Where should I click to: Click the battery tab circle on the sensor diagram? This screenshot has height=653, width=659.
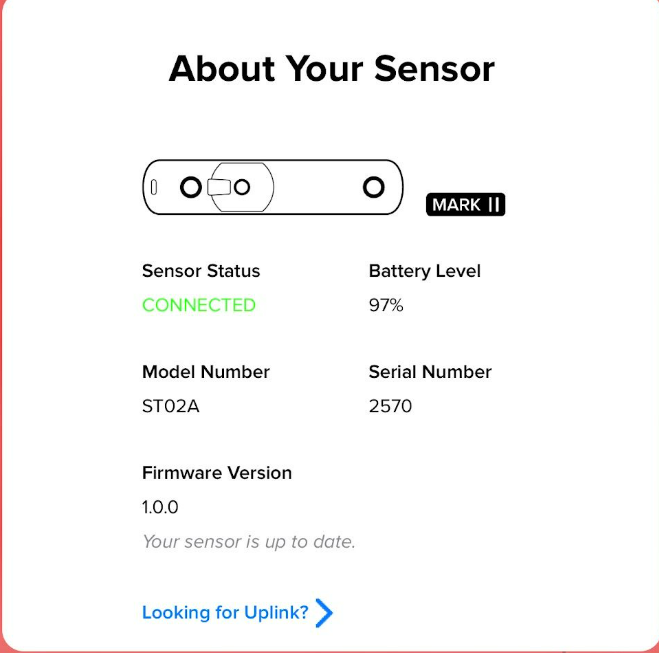(242, 187)
